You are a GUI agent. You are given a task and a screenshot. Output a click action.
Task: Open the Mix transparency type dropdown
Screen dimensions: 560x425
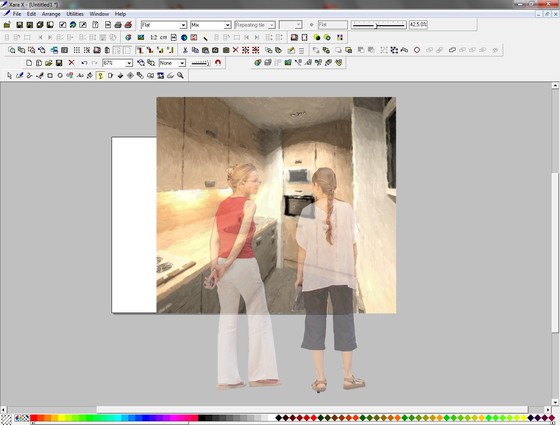pos(211,25)
